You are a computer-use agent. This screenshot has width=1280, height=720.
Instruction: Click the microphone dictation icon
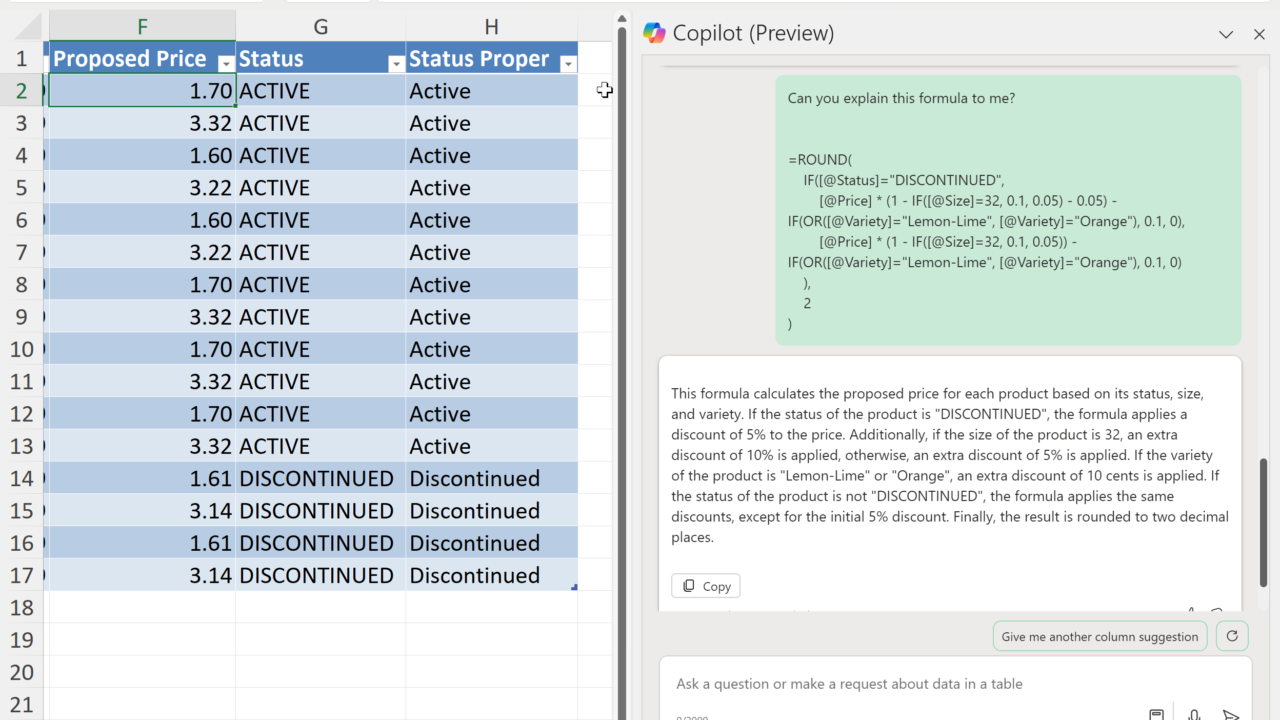coord(1194,714)
